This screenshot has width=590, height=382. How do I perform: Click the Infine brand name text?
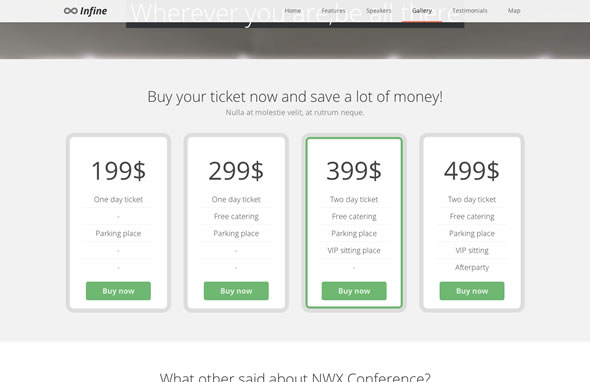[93, 11]
